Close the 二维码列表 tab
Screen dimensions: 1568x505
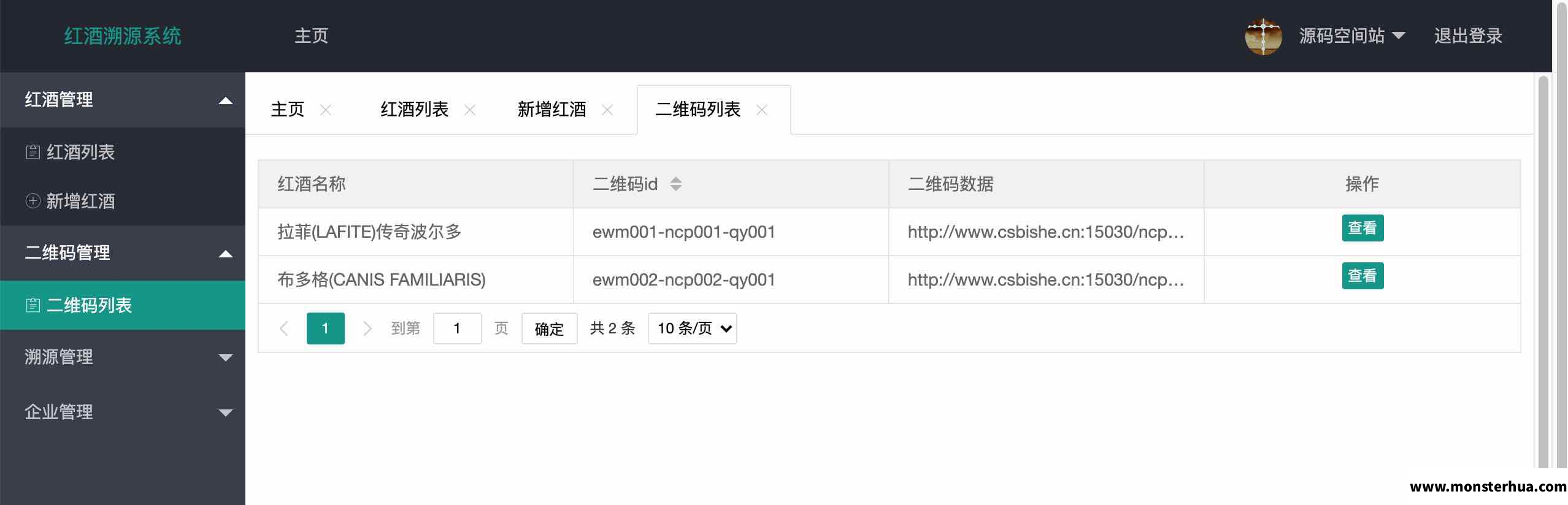pos(762,110)
